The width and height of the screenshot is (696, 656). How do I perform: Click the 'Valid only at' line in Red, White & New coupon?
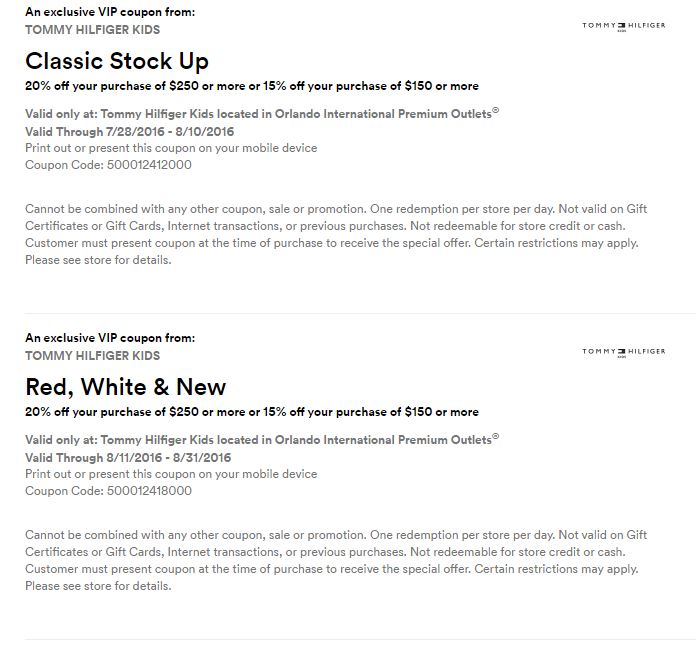point(262,440)
